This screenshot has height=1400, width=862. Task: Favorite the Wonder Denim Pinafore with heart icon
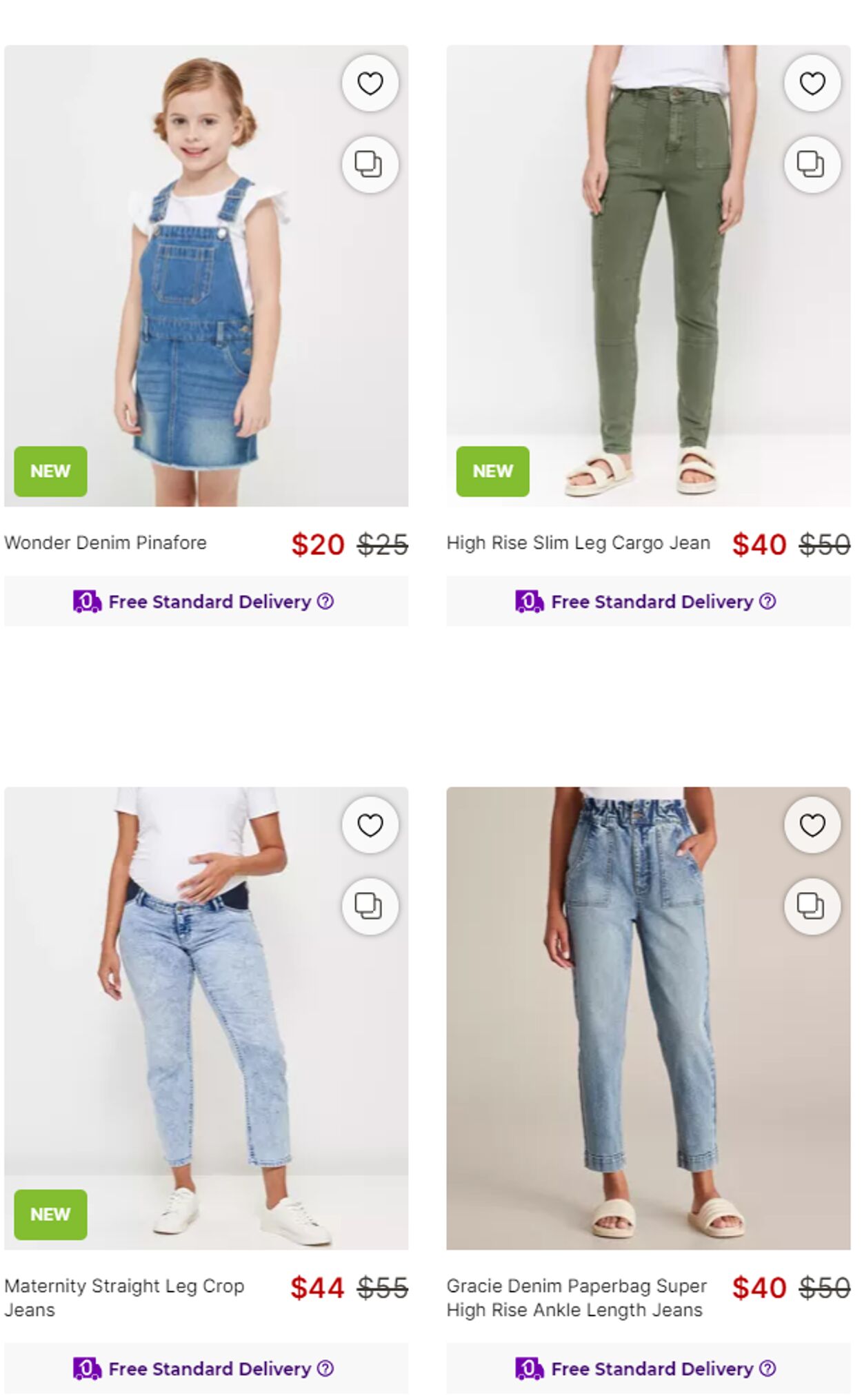pos(370,83)
